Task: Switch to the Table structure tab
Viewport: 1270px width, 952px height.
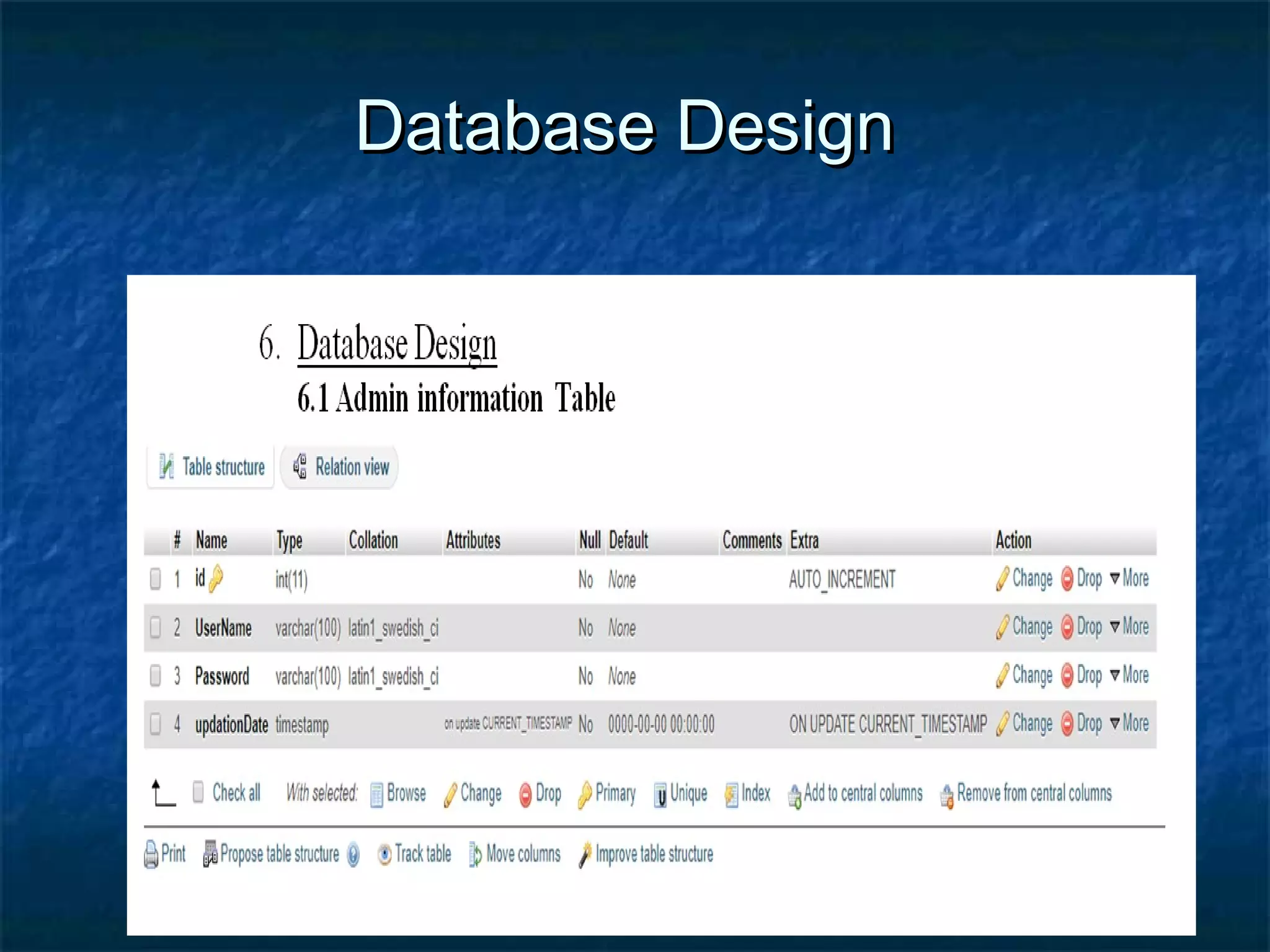Action: click(211, 467)
